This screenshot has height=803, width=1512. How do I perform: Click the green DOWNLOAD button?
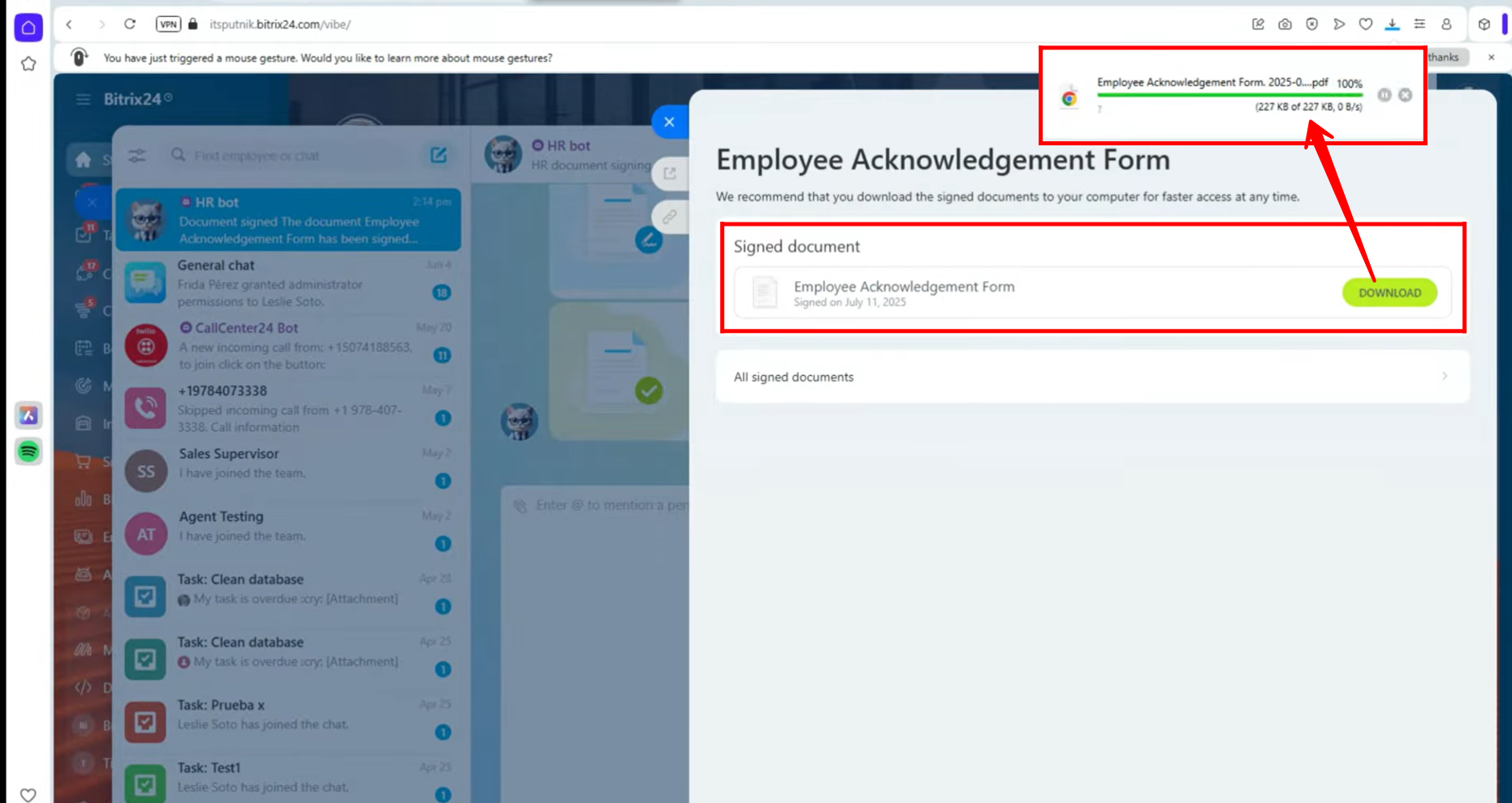coord(1389,293)
